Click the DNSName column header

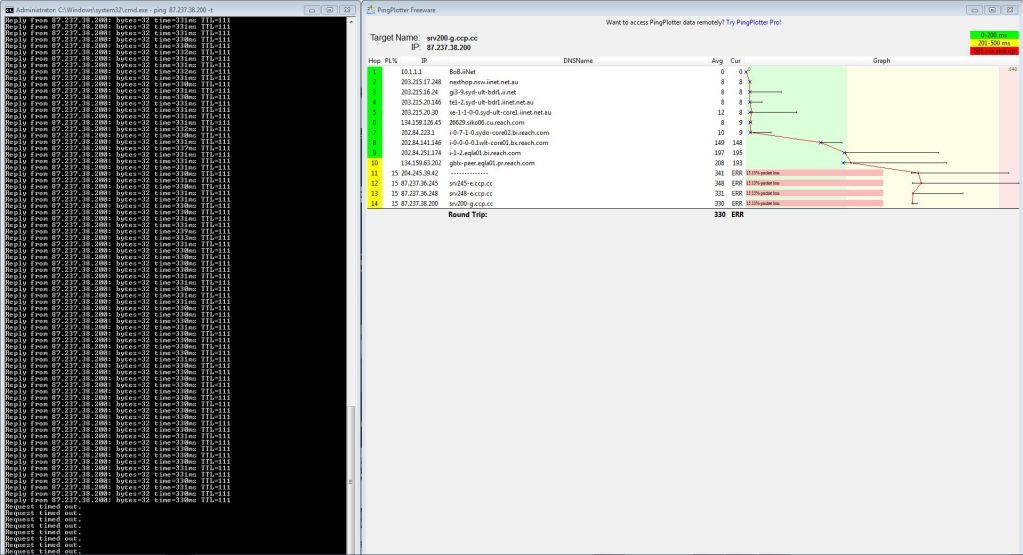[578, 61]
